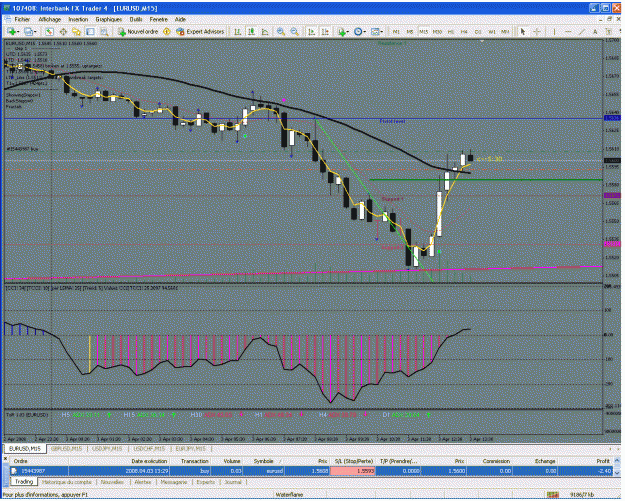
Task: Open the Journal terminal tab
Action: tap(233, 482)
